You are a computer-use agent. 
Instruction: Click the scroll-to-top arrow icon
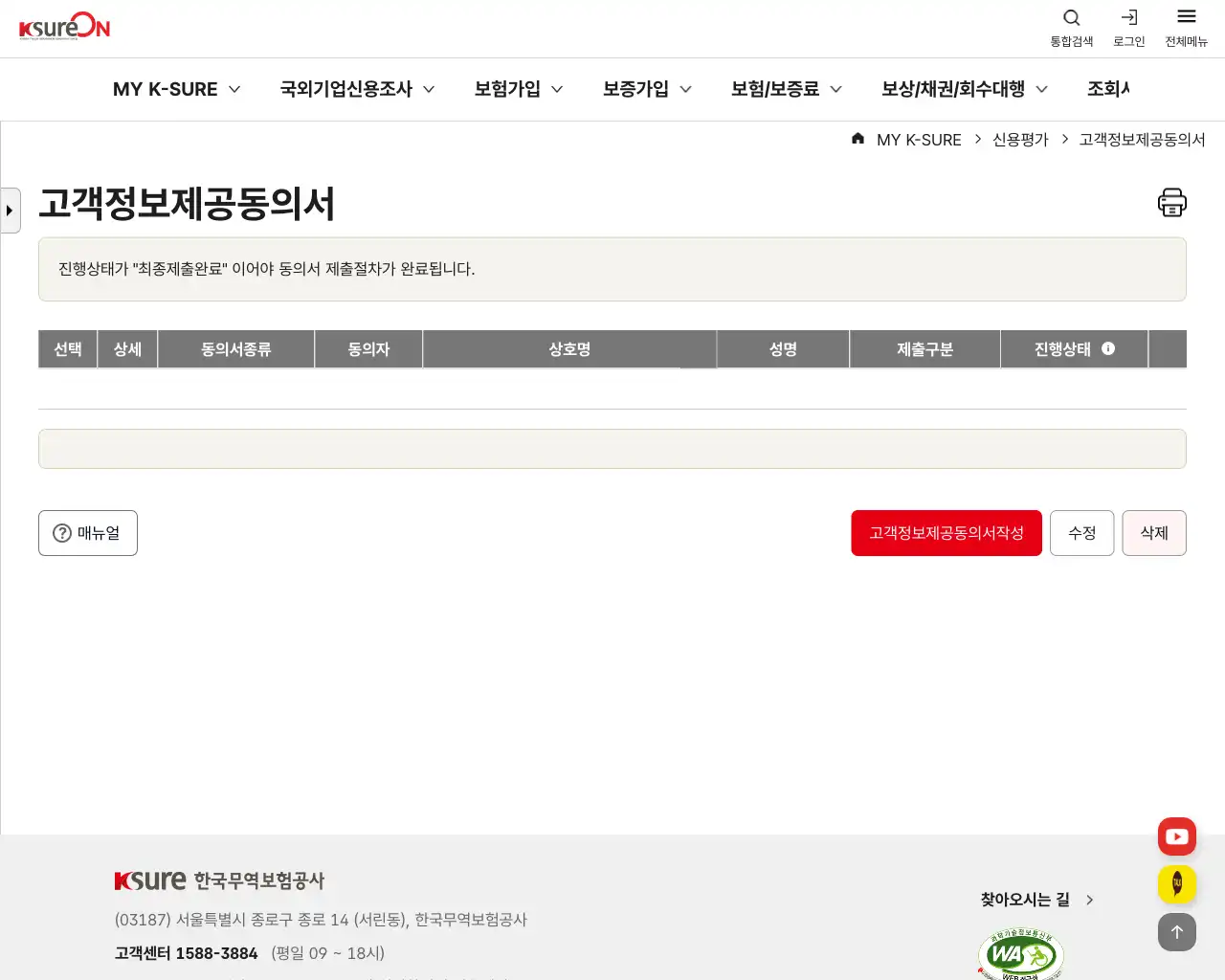point(1176,932)
